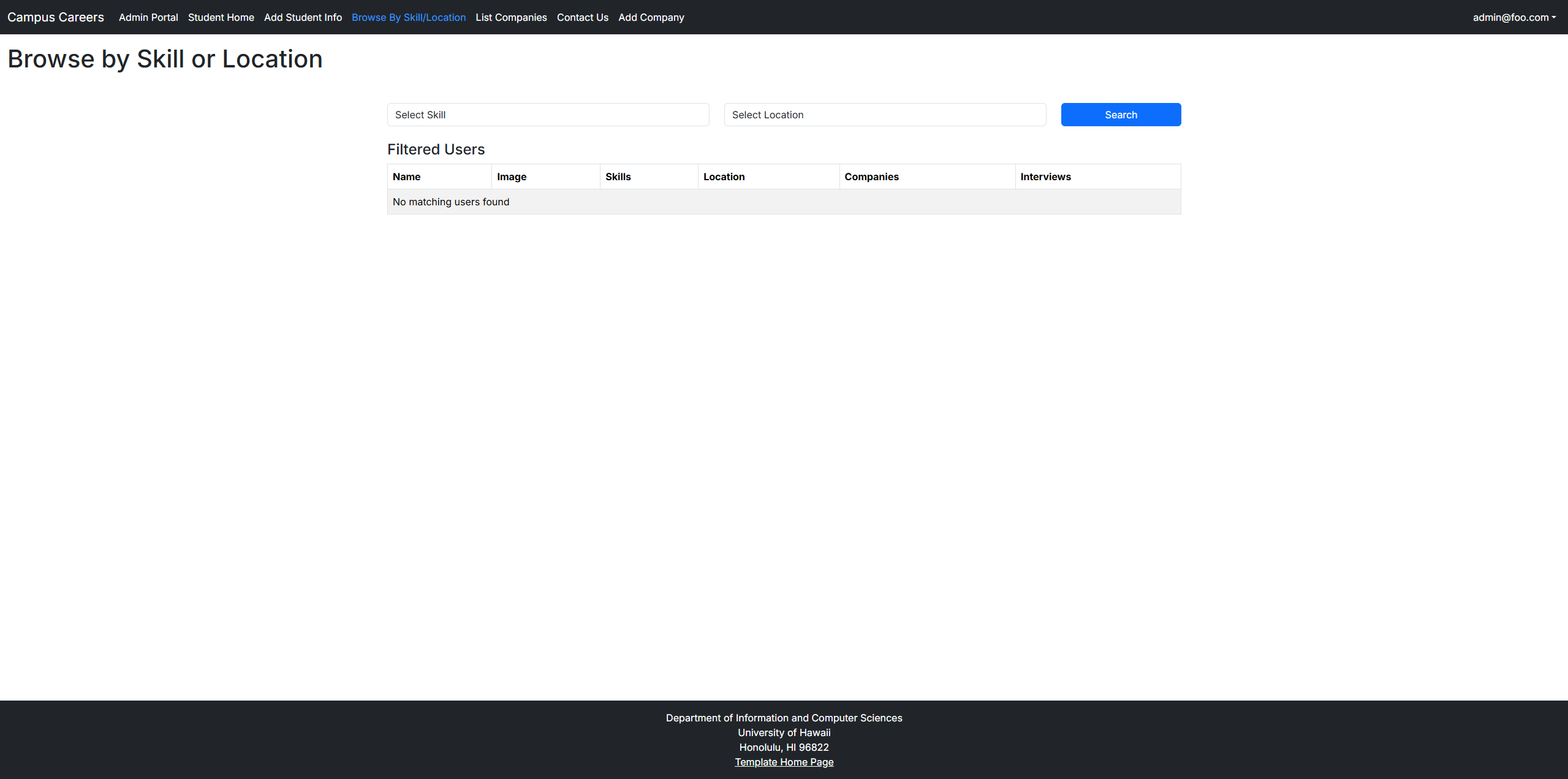Viewport: 1568px width, 779px height.
Task: Open the Add Company page
Action: click(651, 17)
